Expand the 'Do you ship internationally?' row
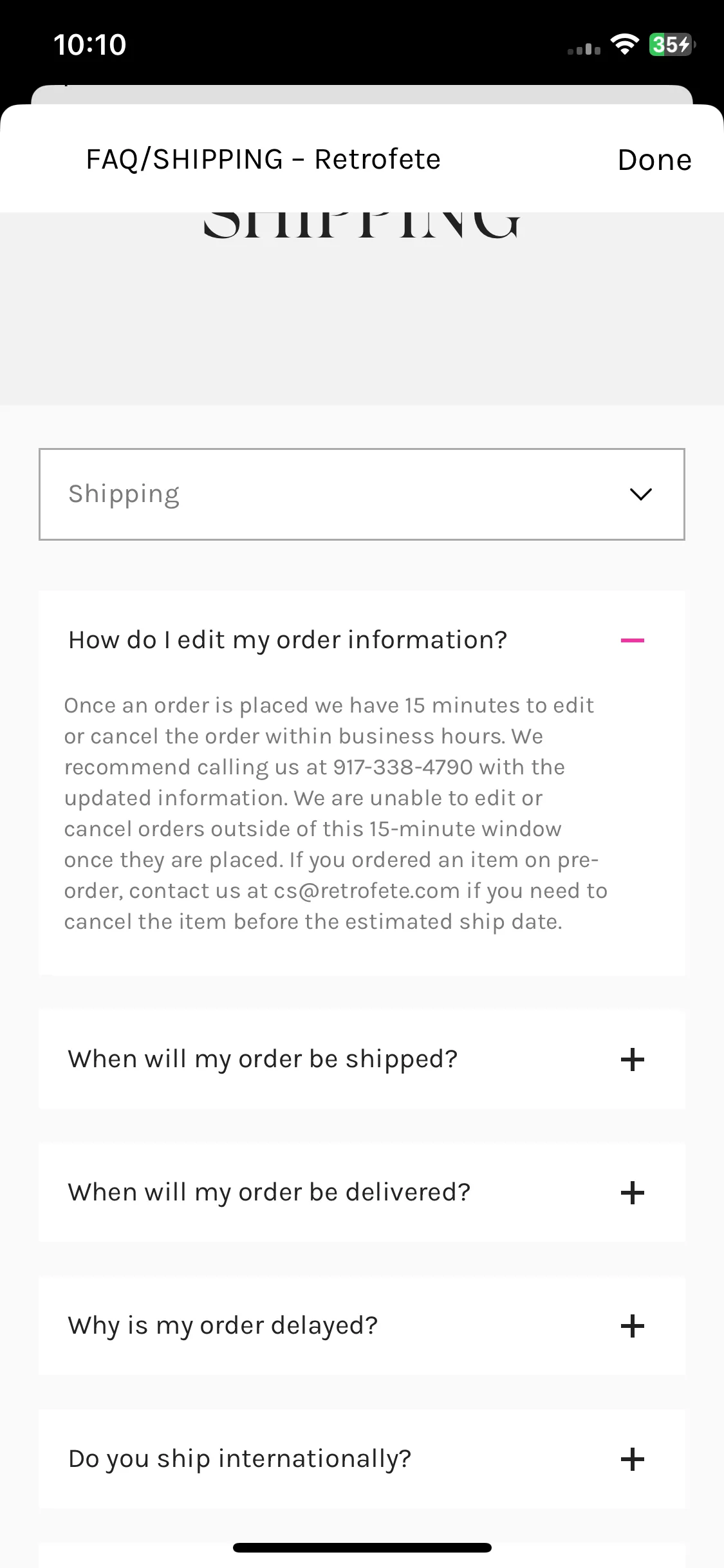724x1568 pixels. (x=362, y=1459)
